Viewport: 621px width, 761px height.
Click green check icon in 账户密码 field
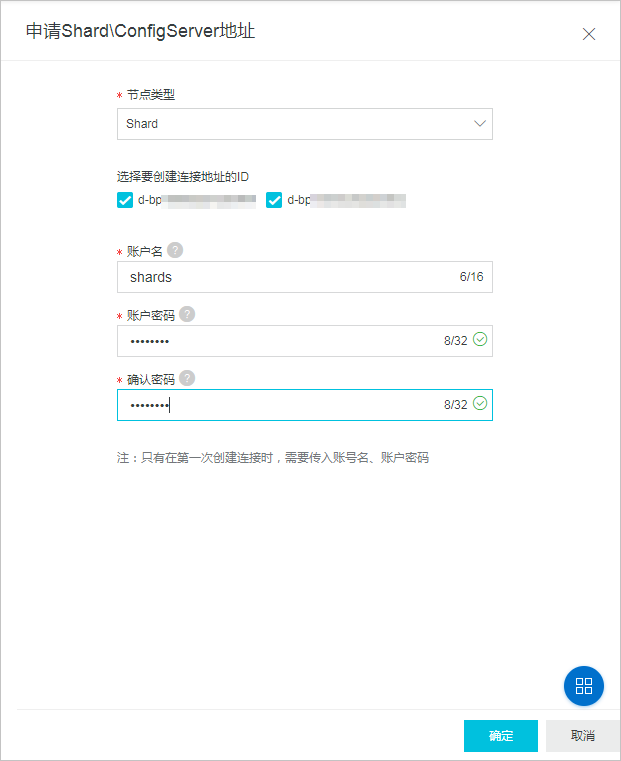click(480, 340)
